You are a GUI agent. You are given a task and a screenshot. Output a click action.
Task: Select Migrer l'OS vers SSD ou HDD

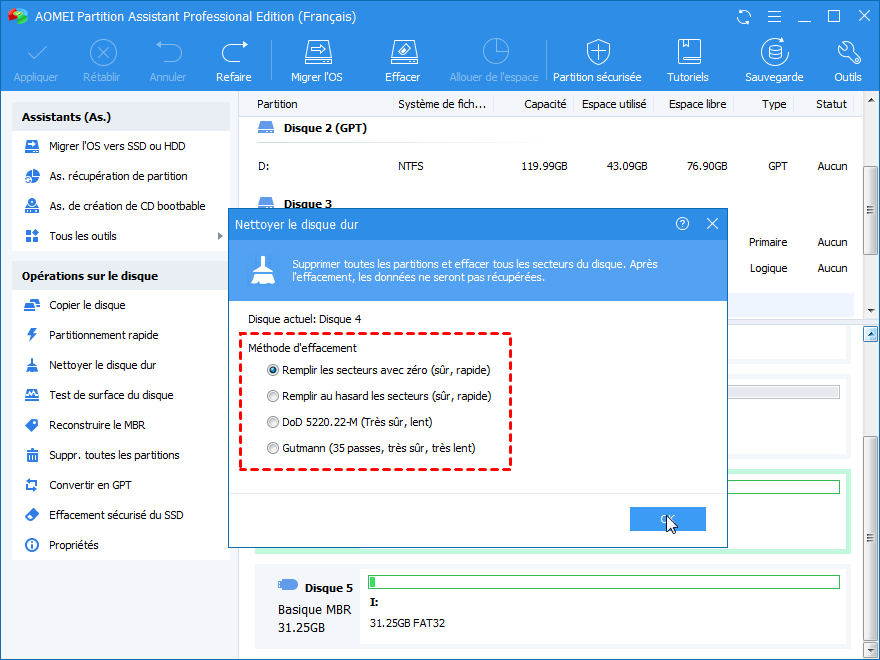coord(117,146)
